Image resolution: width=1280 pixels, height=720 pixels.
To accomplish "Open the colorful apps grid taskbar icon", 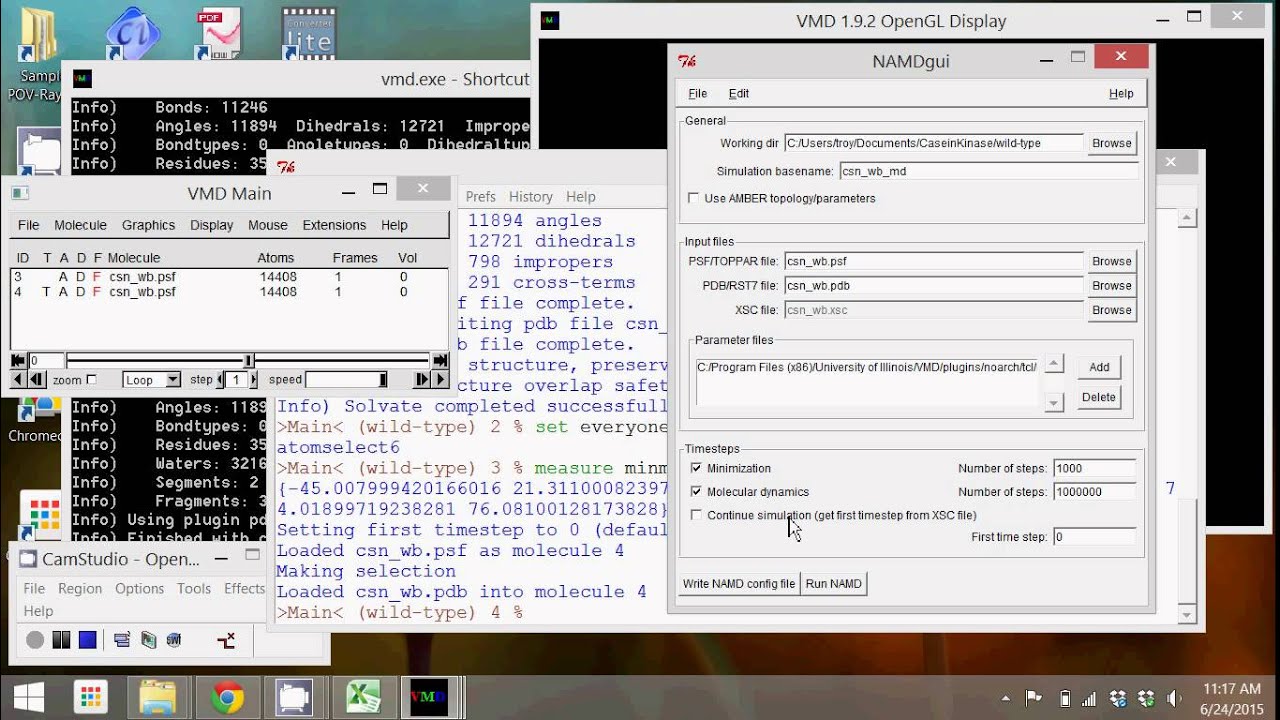I will (x=91, y=698).
